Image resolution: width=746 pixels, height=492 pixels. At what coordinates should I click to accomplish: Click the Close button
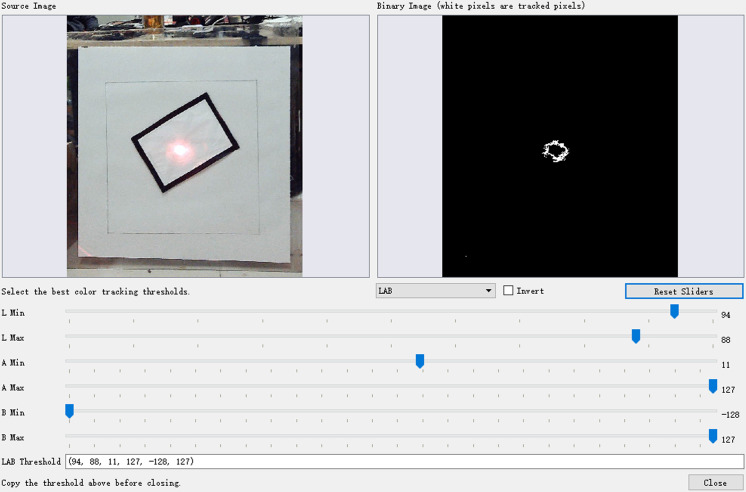(x=715, y=482)
